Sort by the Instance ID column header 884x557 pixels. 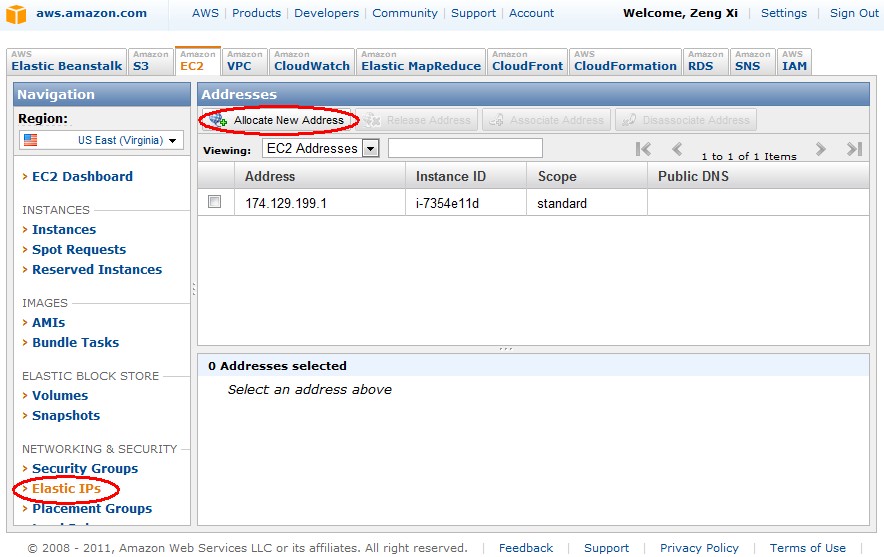466,176
